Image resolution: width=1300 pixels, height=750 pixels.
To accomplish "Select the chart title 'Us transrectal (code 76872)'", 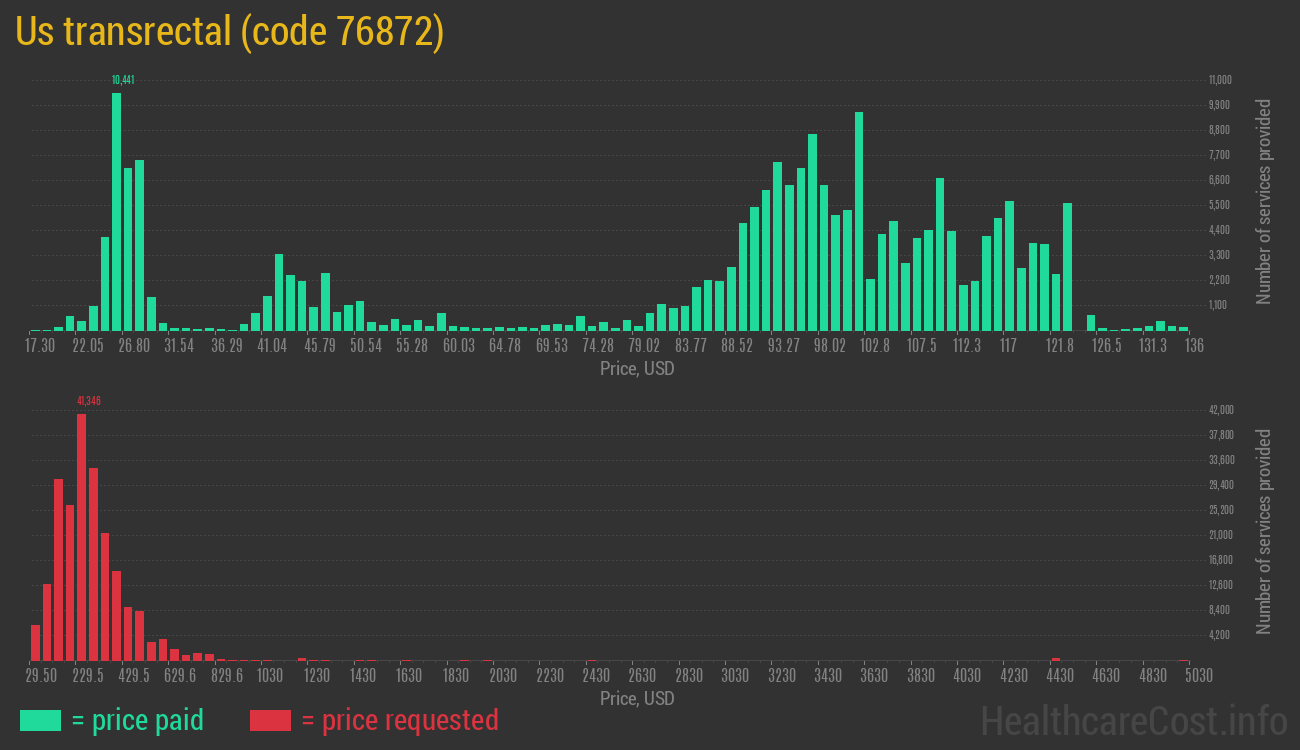I will (229, 32).
